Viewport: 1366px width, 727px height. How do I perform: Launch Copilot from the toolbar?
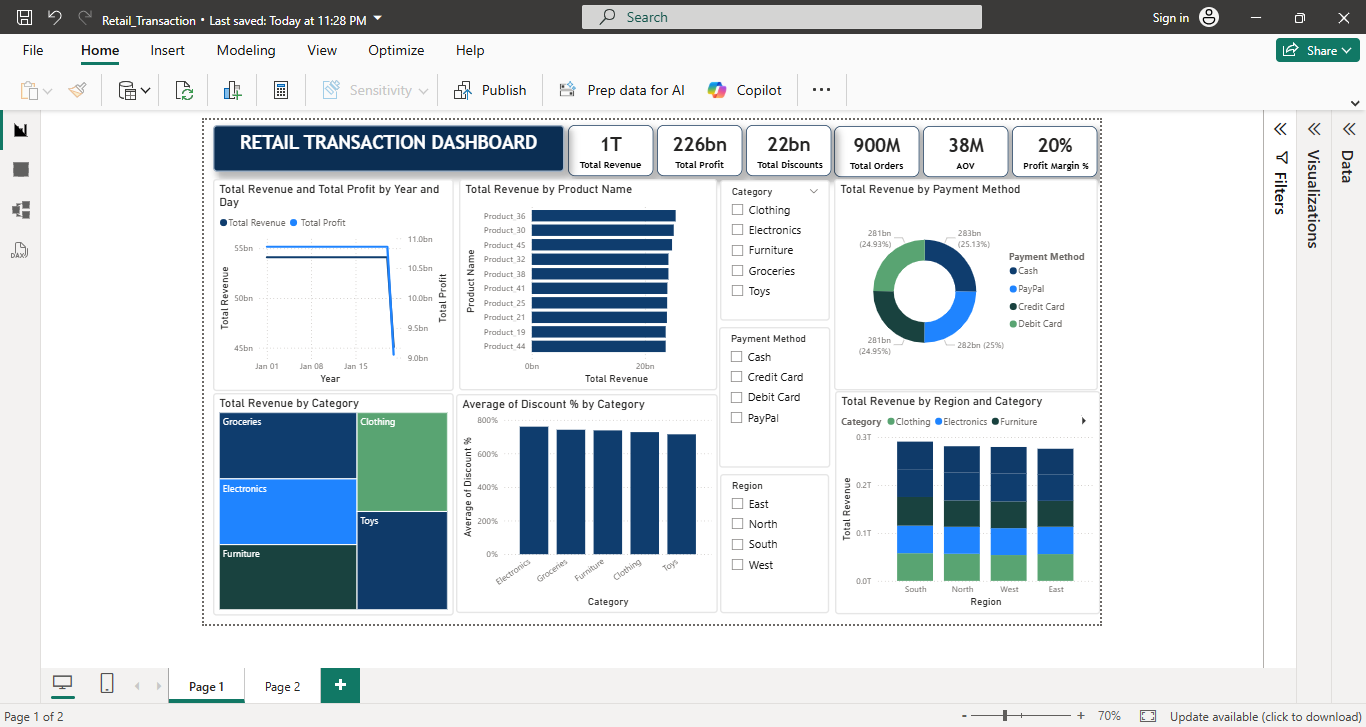click(x=744, y=89)
